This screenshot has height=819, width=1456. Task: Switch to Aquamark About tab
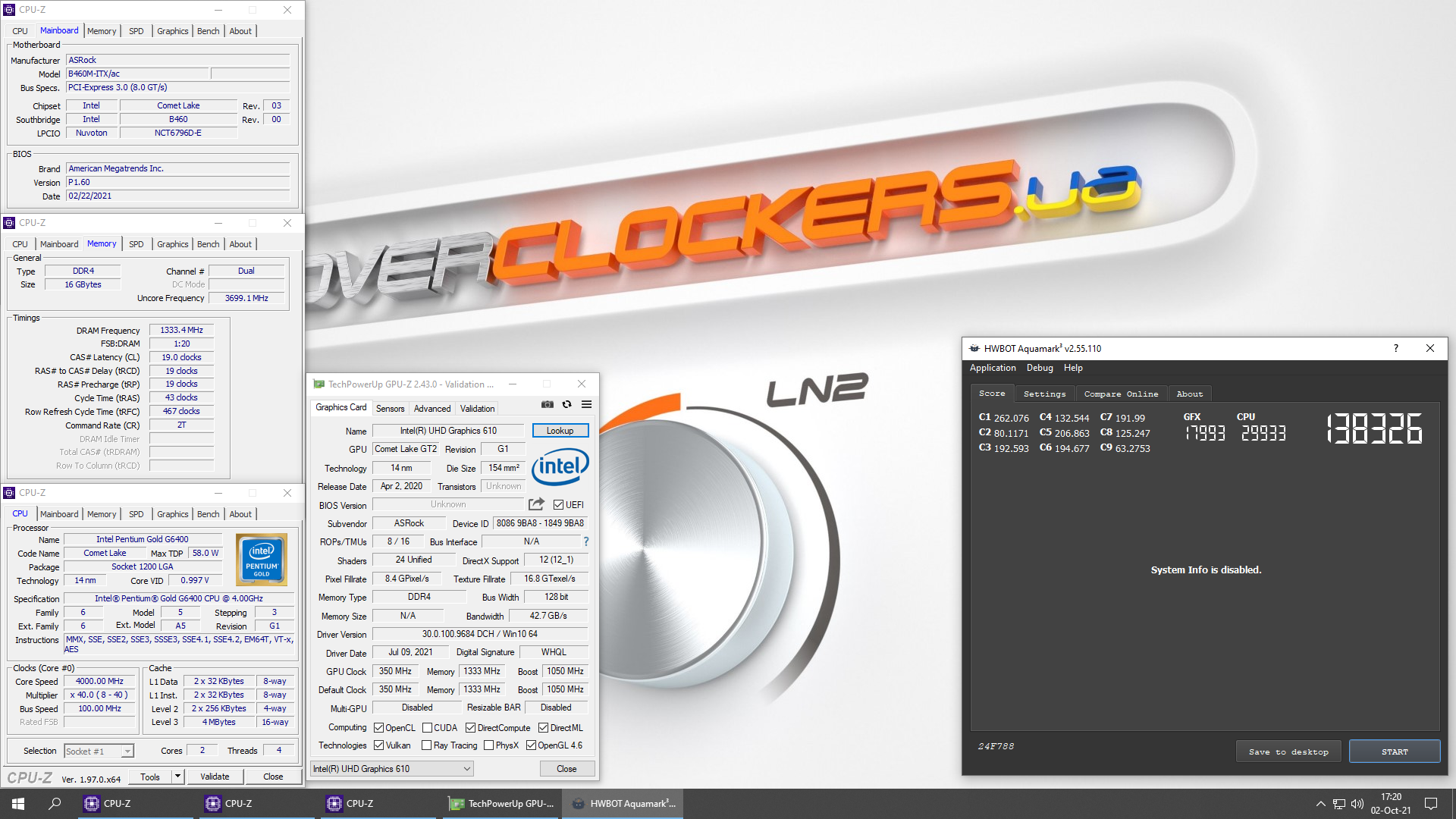coord(1190,394)
